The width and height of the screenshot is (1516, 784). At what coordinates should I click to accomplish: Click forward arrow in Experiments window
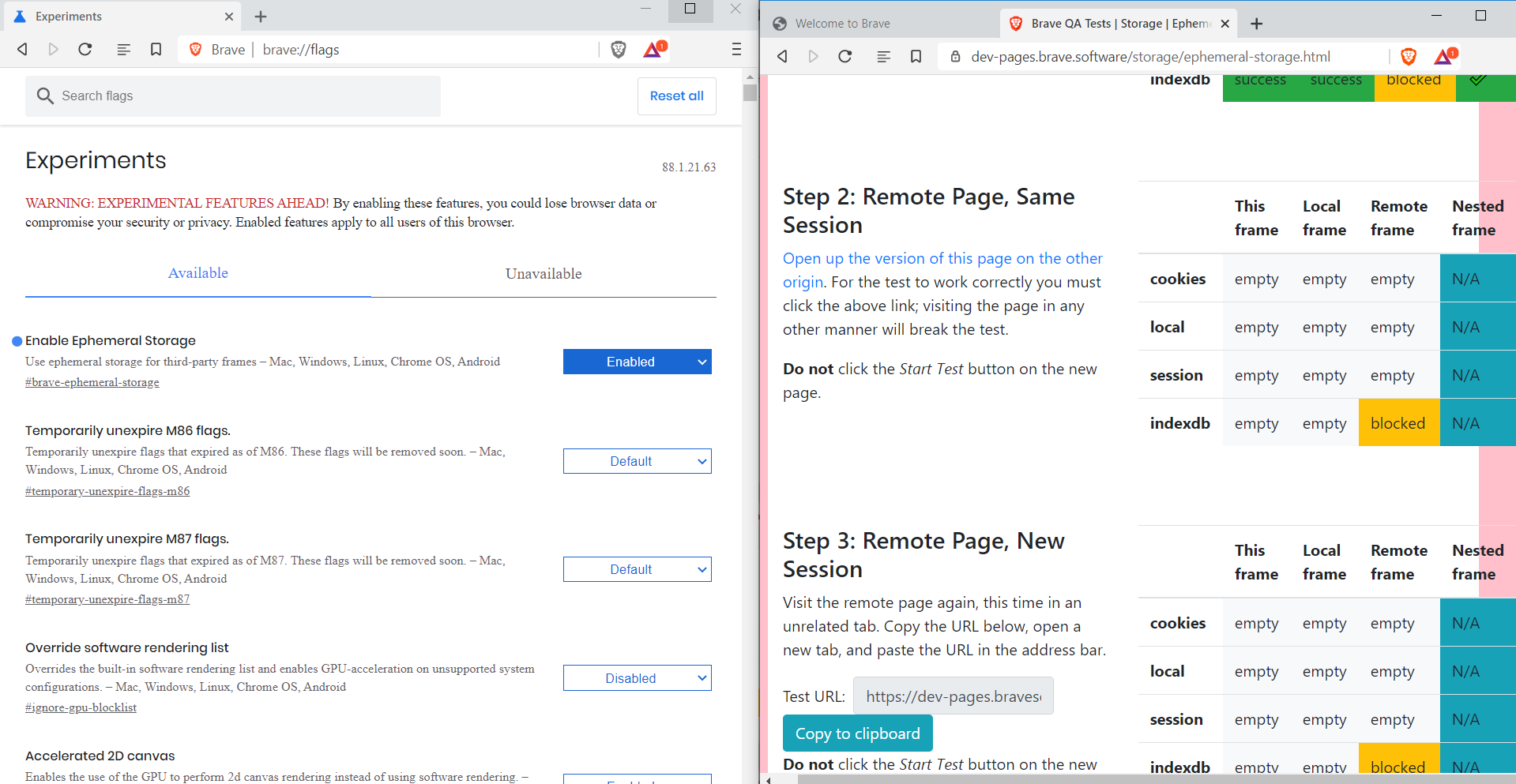pyautogui.click(x=53, y=49)
